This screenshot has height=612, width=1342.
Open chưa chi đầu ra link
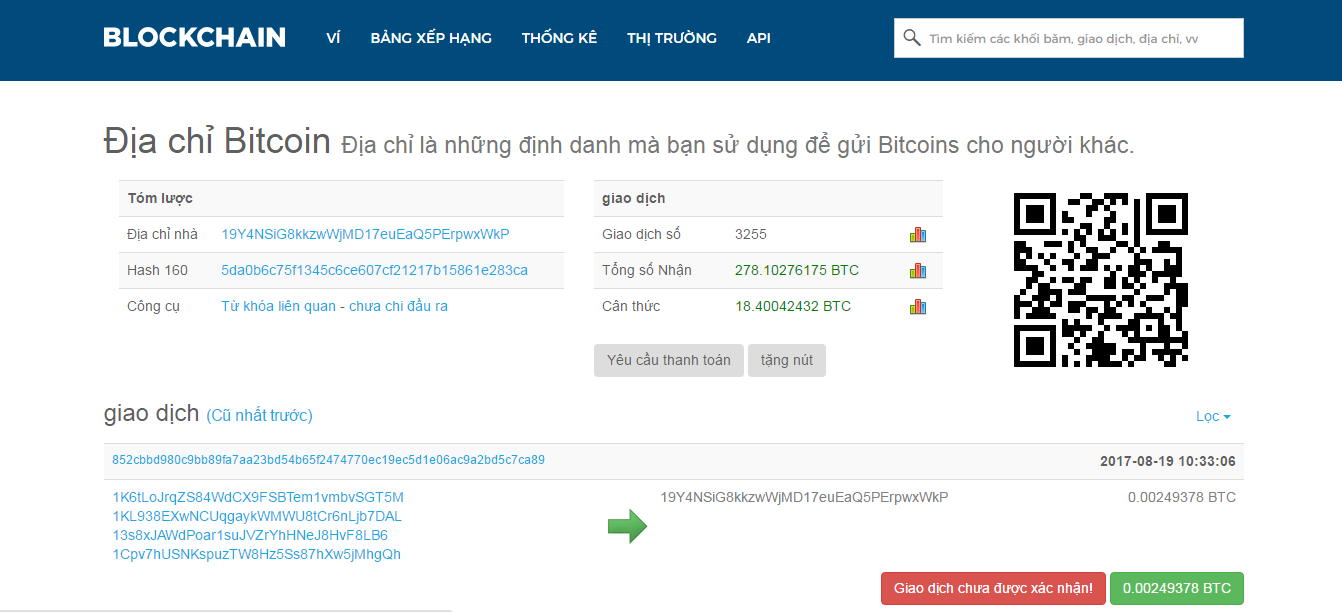tap(398, 306)
